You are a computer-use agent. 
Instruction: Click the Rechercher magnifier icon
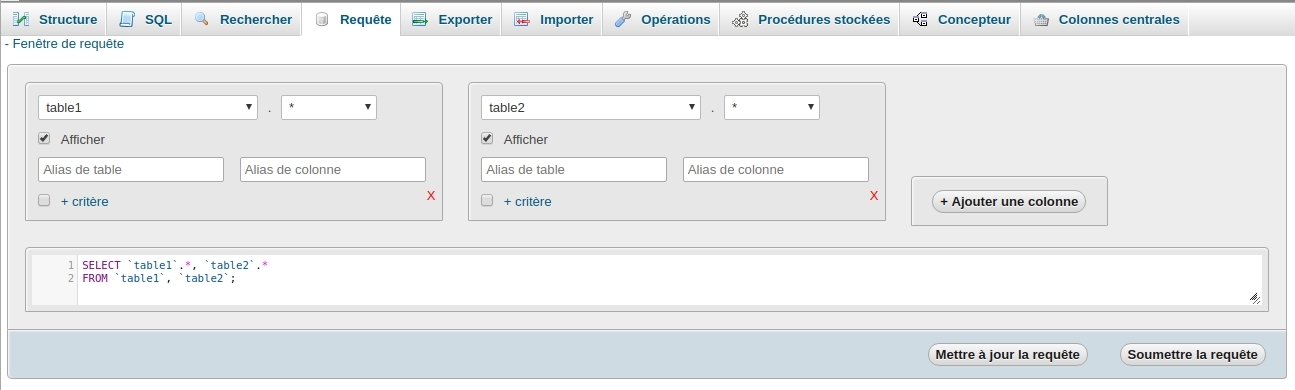pyautogui.click(x=202, y=19)
